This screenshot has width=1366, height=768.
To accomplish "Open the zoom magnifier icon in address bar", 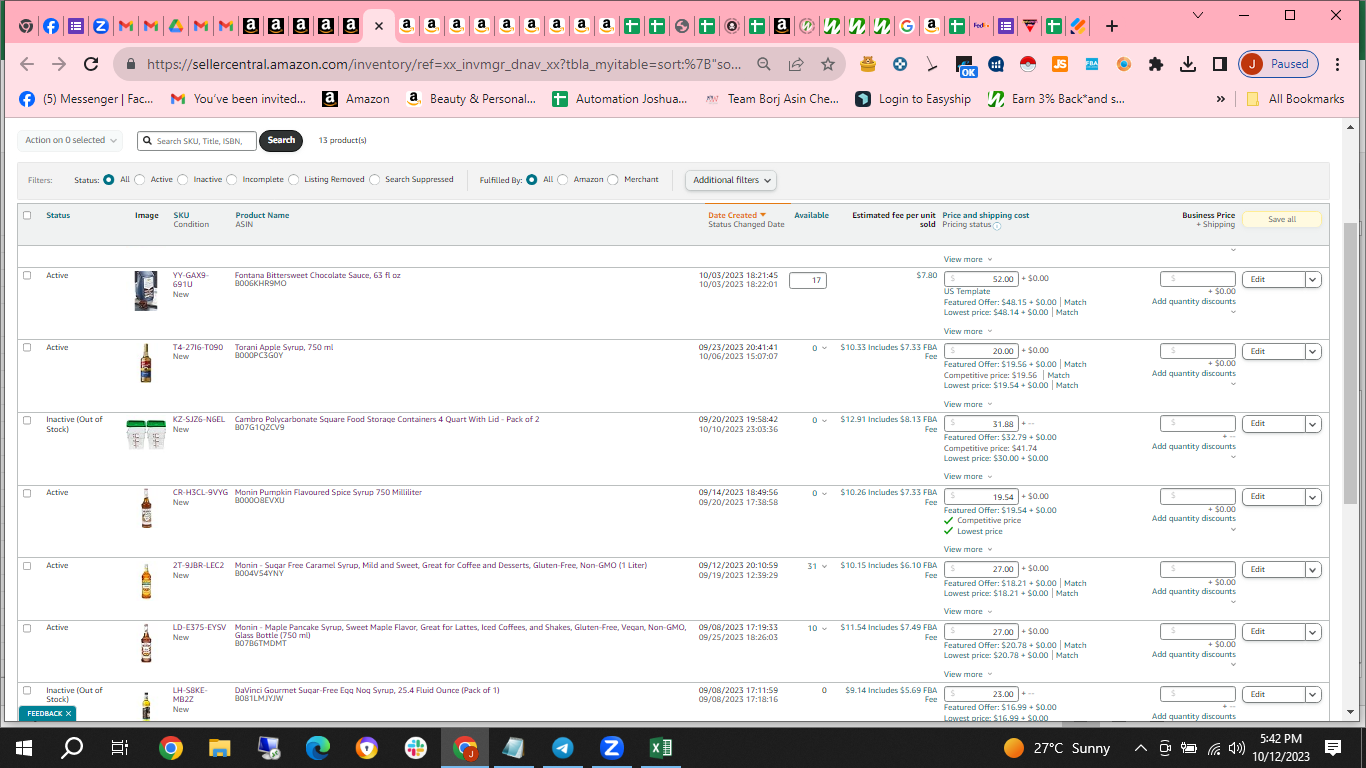I will click(764, 64).
